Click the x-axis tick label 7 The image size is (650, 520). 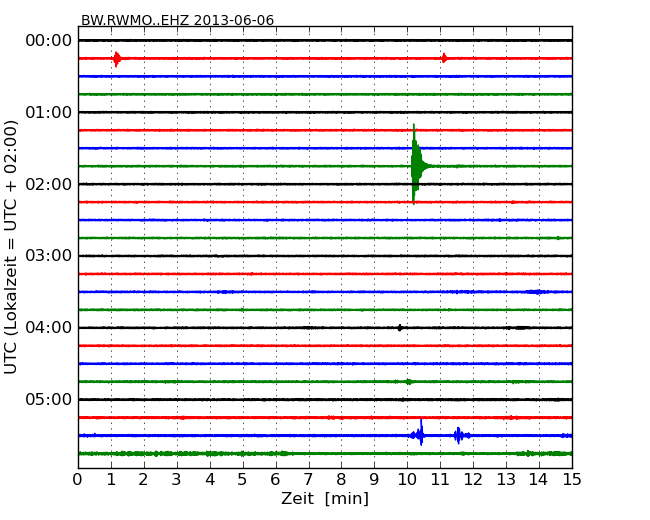coord(308,480)
